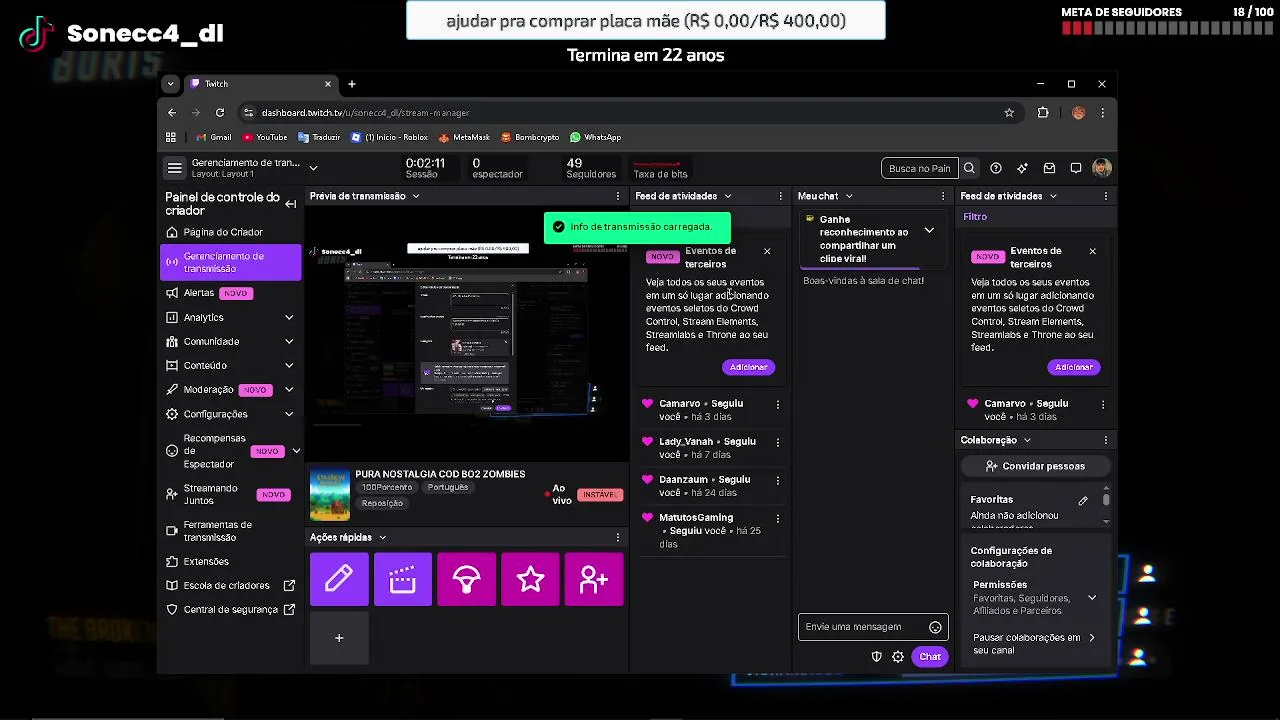Screen dimensions: 1280x720
Task: Open options for Daanzaum follow event
Action: 778,481
